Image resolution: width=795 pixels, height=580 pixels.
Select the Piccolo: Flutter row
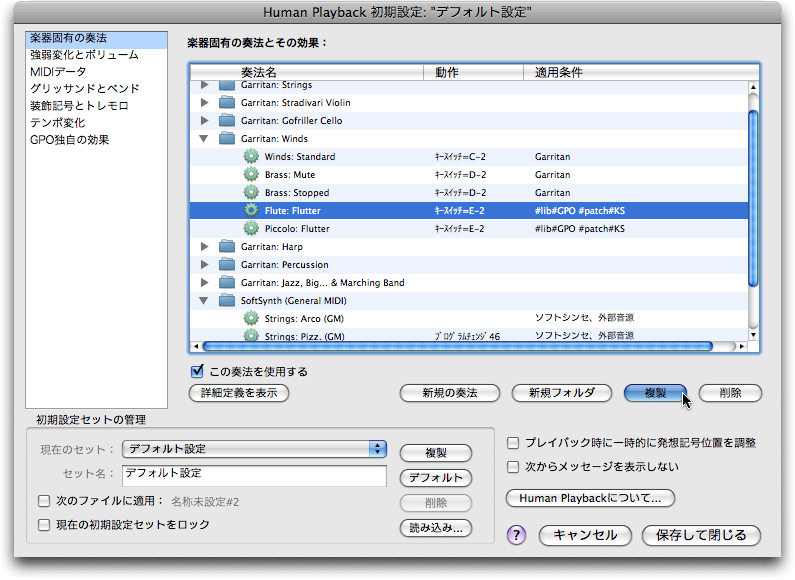469,229
